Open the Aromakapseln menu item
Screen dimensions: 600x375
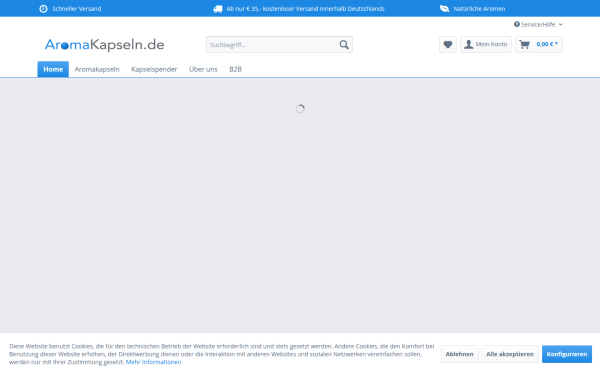point(97,69)
